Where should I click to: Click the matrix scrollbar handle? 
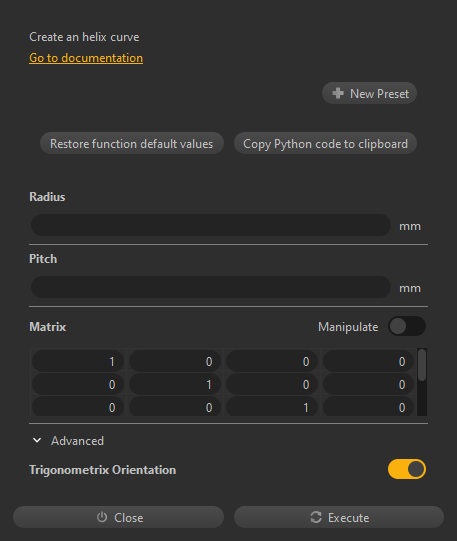click(422, 365)
